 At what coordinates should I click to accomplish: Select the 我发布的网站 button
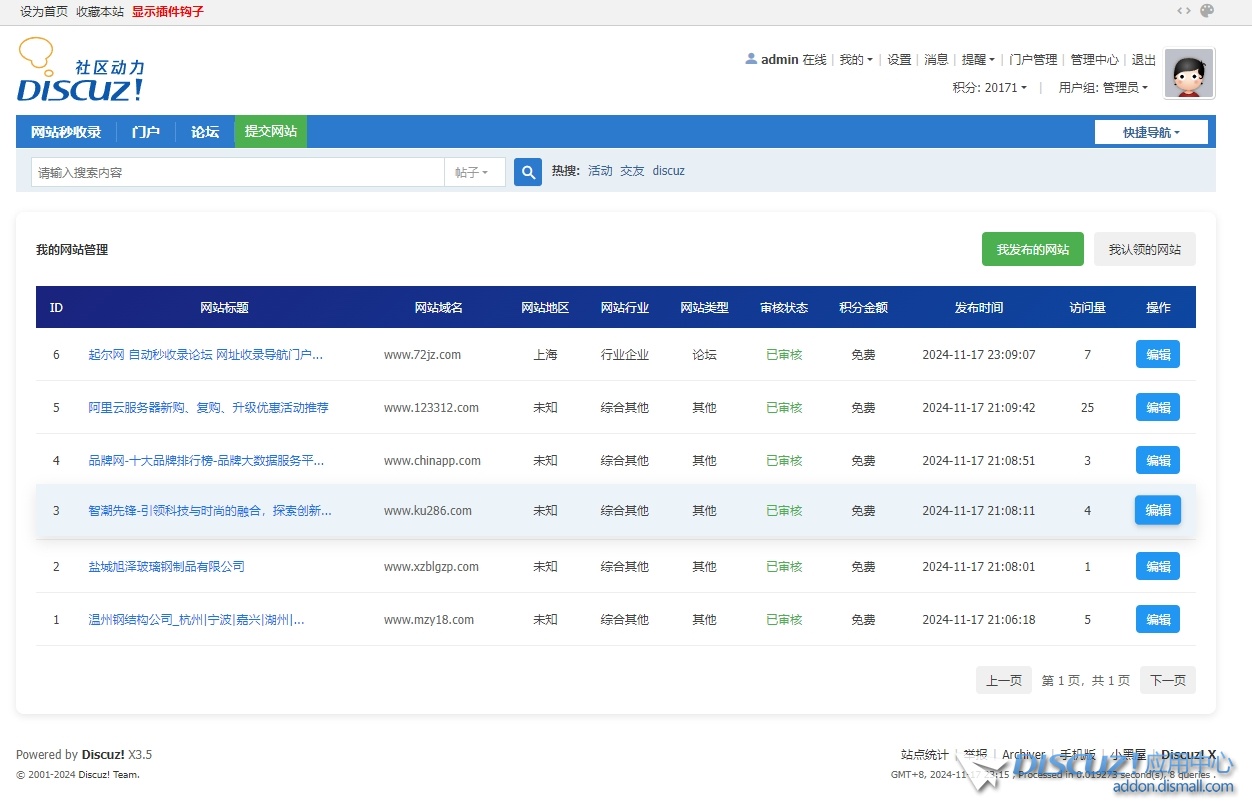(x=1032, y=250)
